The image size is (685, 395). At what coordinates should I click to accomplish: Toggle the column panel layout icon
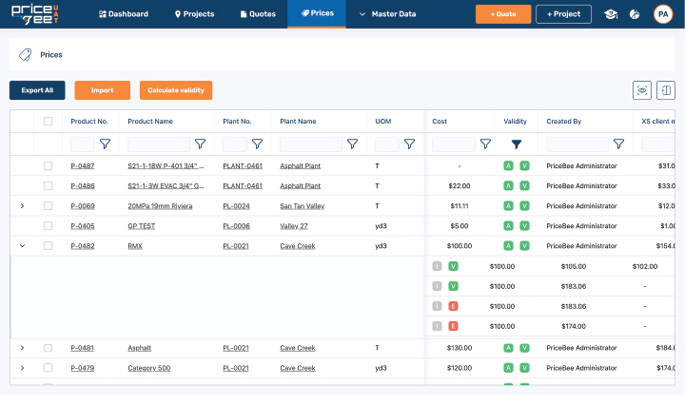point(666,90)
